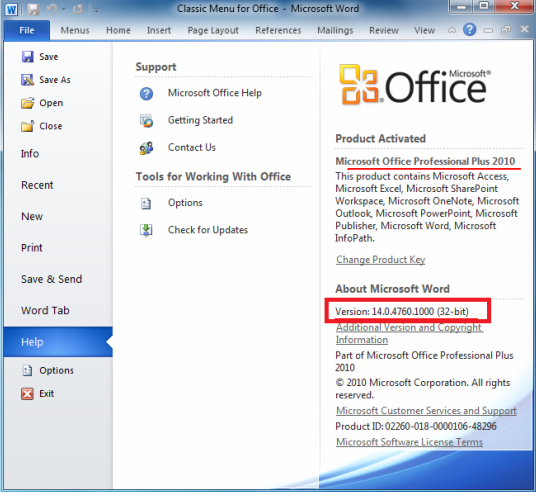Click the Contact Us people icon
Viewport: 536px width, 492px height.
click(x=146, y=148)
